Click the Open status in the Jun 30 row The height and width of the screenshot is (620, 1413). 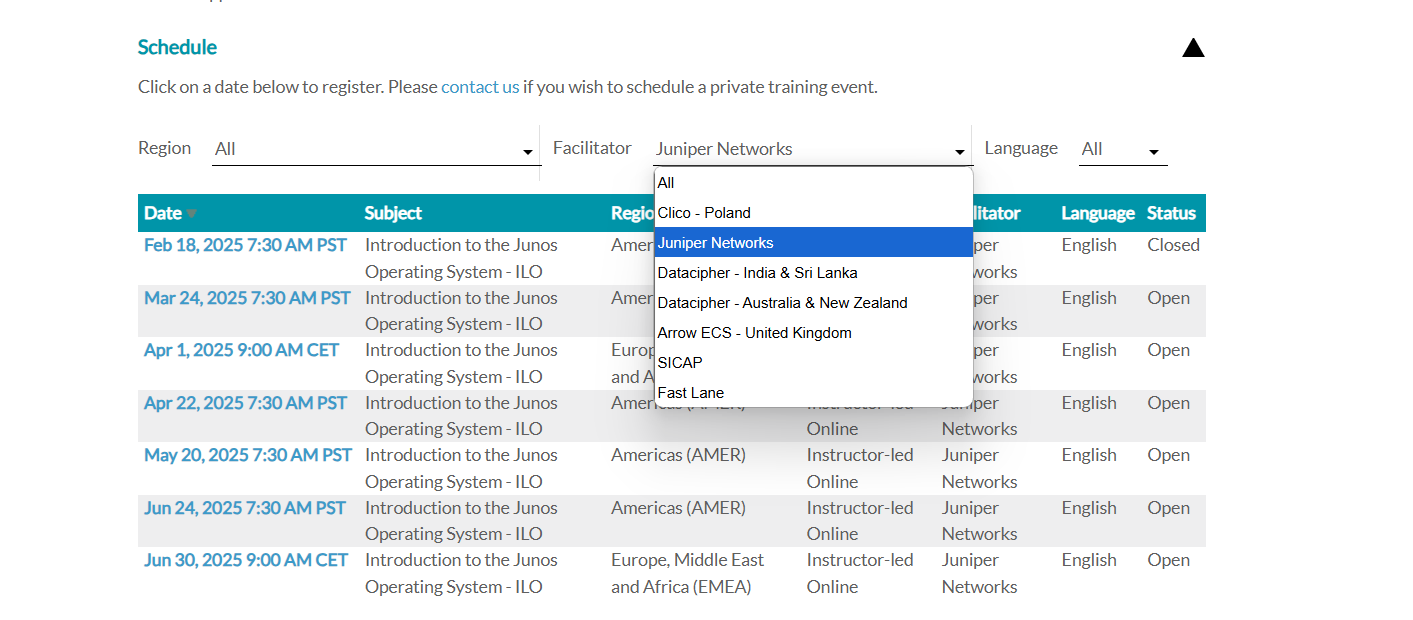(1169, 560)
